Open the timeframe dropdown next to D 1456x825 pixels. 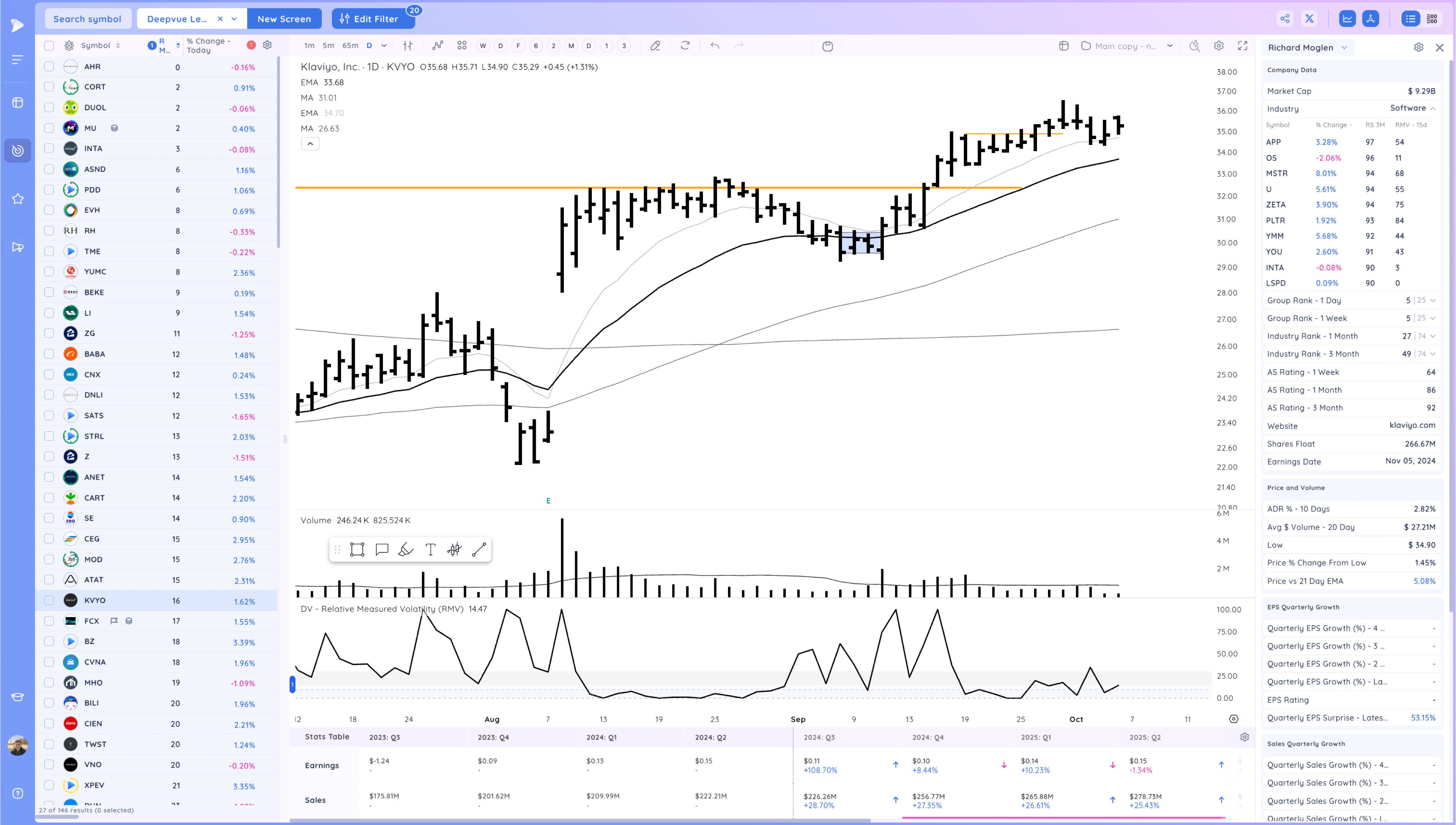[x=384, y=46]
